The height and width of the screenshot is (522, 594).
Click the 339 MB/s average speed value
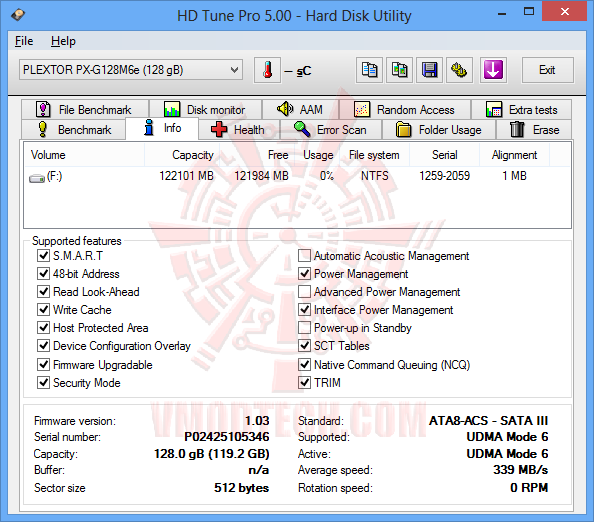521,470
